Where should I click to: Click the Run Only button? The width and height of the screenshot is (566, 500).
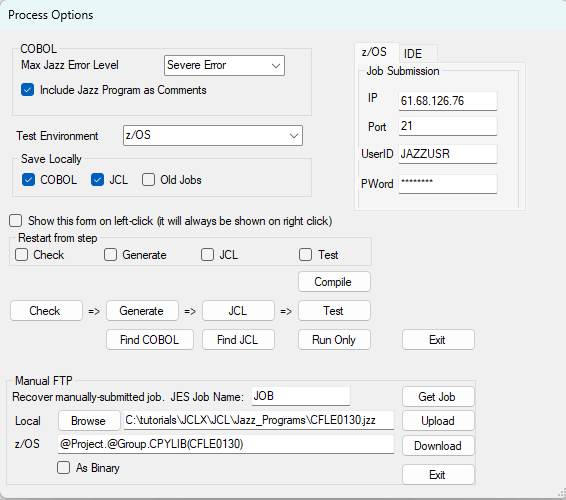(334, 340)
